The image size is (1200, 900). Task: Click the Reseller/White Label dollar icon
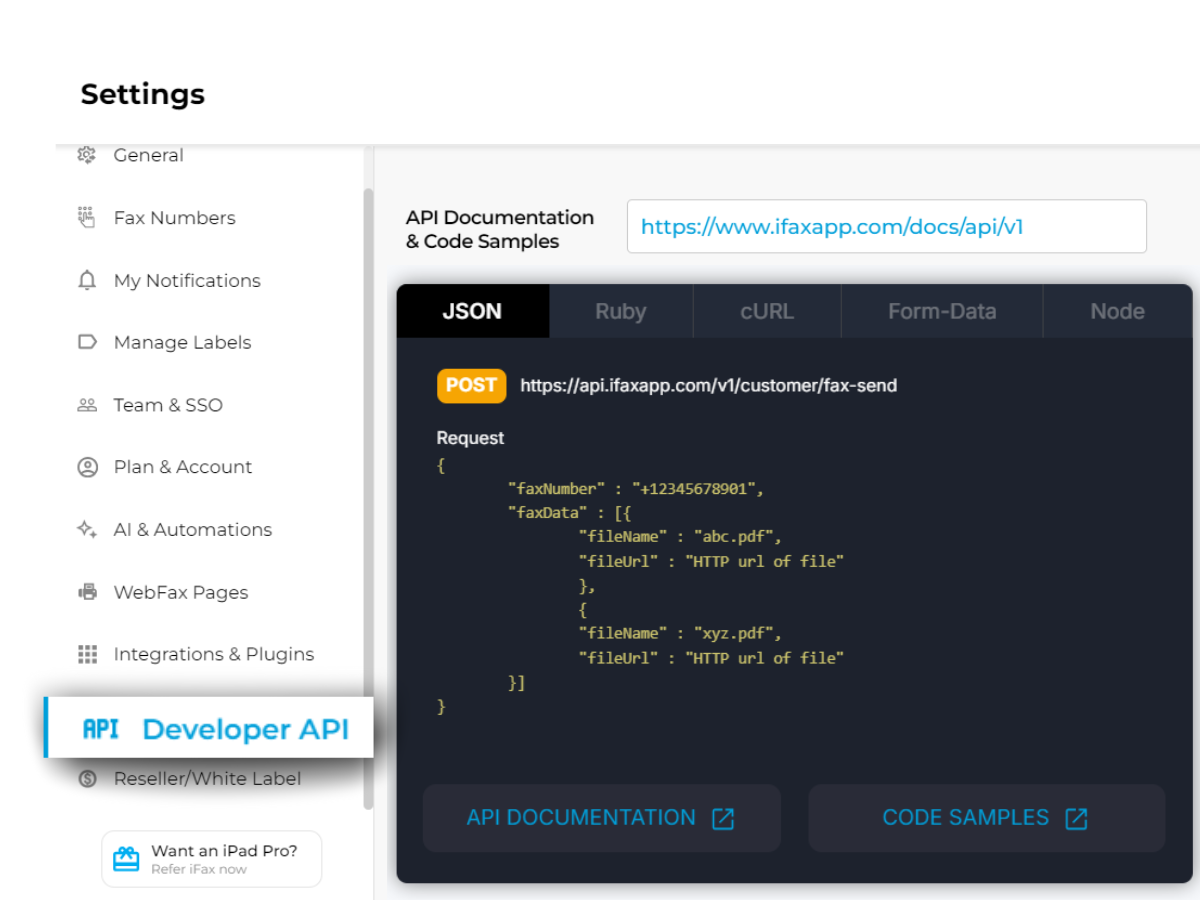point(87,778)
